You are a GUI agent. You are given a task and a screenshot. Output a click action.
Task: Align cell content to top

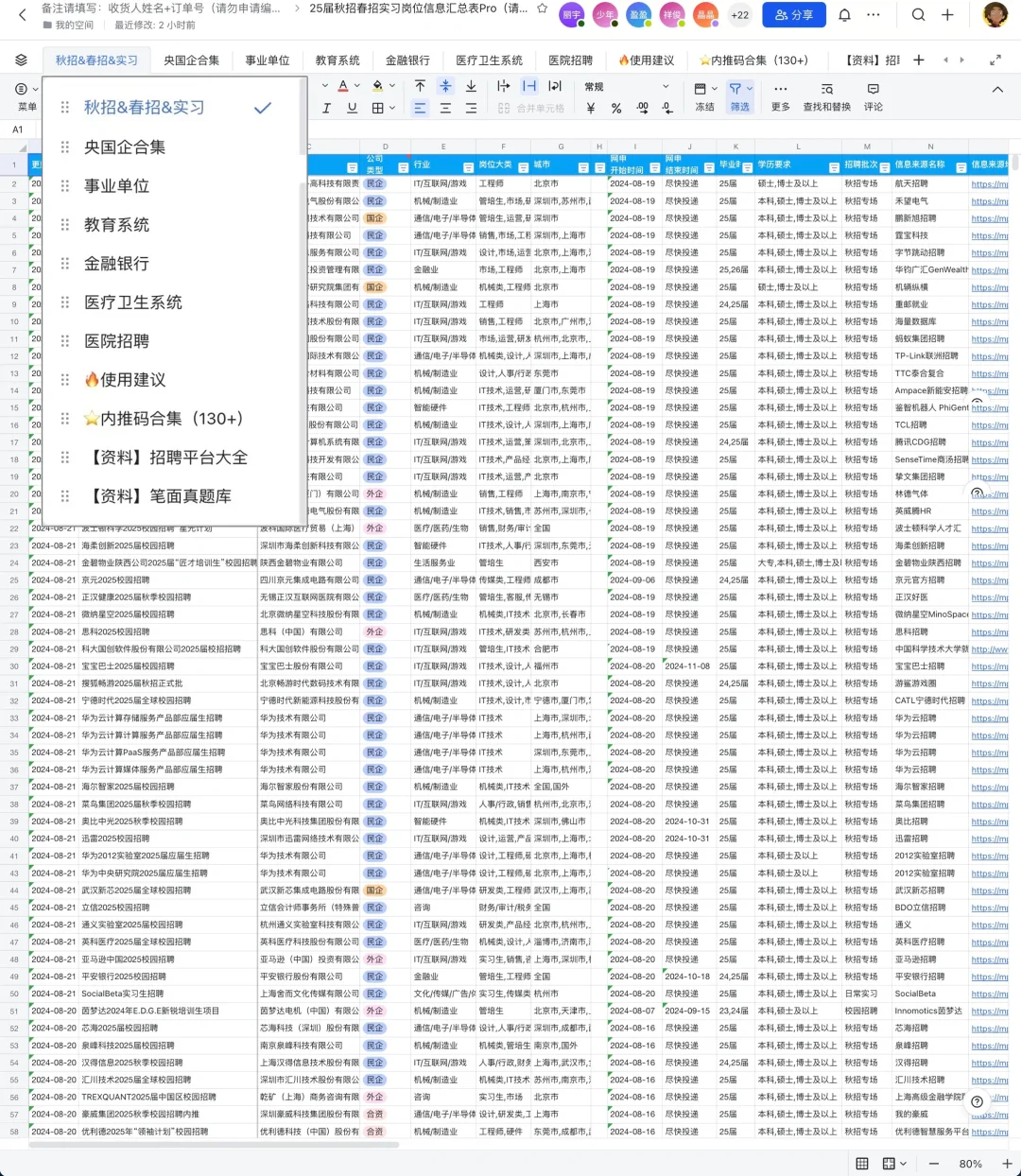(420, 86)
